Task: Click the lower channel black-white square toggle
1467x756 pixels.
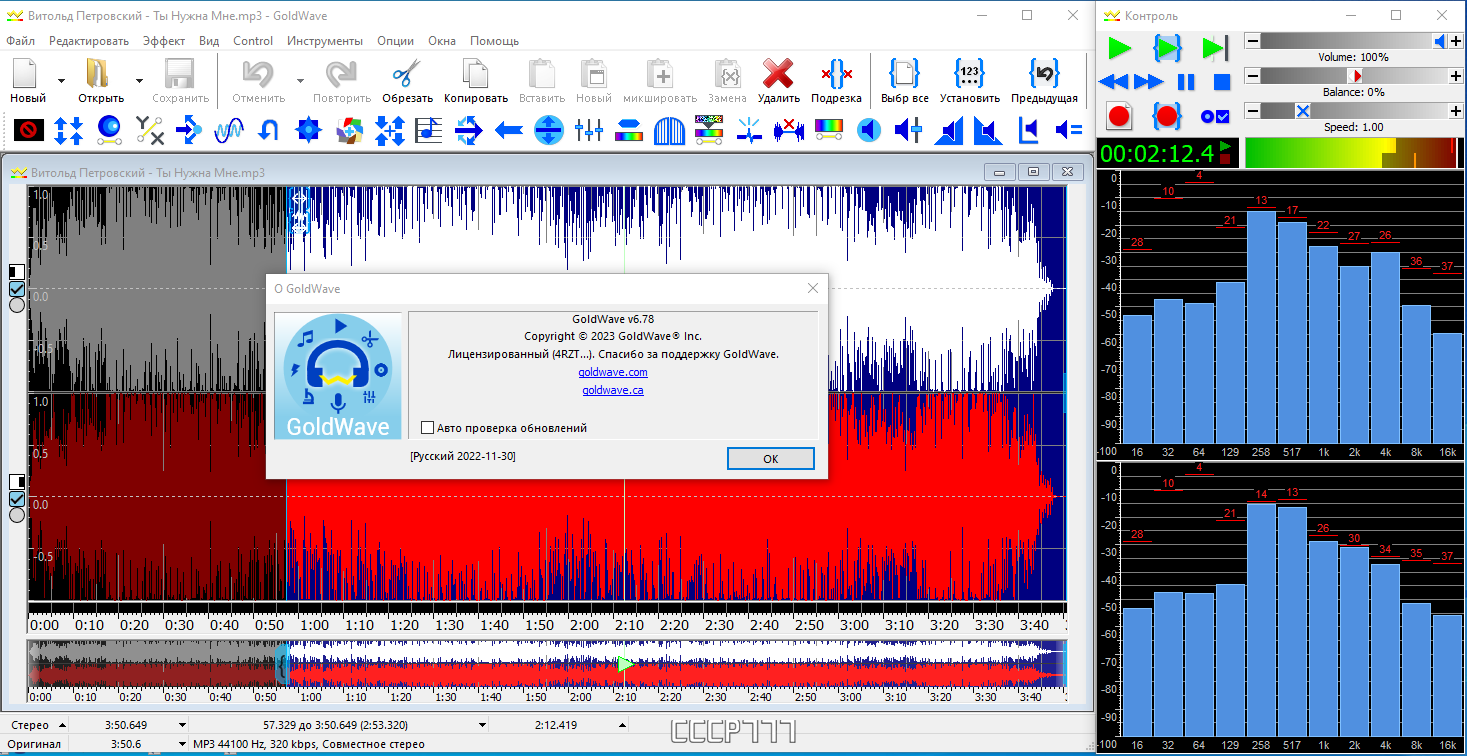Action: pos(17,482)
